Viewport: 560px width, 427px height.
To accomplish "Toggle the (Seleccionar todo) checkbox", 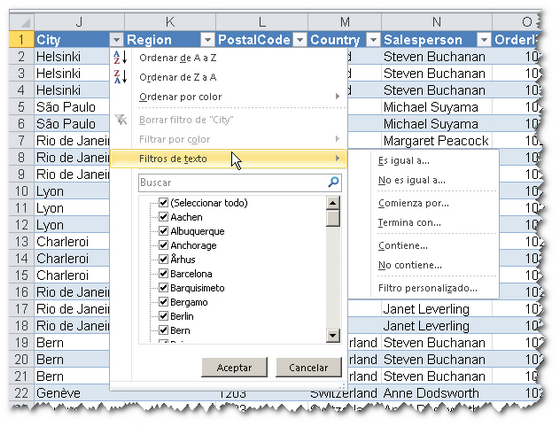I will click(163, 202).
